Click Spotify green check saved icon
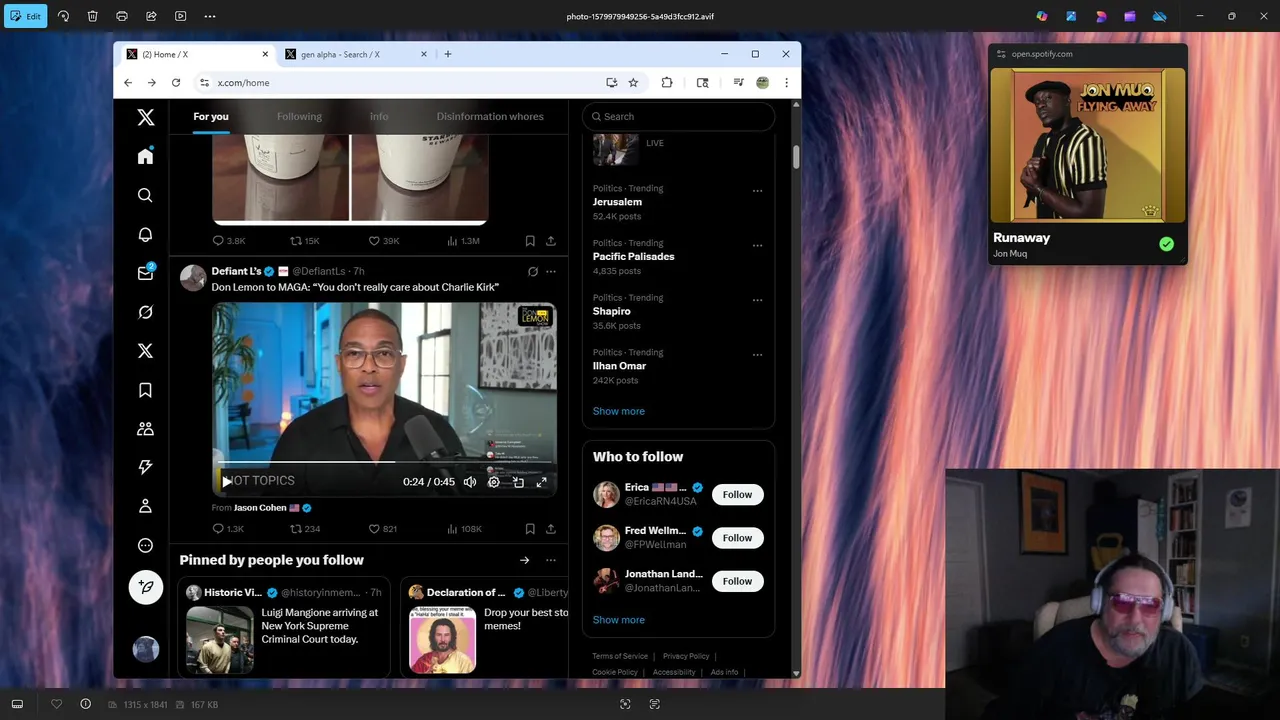1280x720 pixels. coord(1166,244)
